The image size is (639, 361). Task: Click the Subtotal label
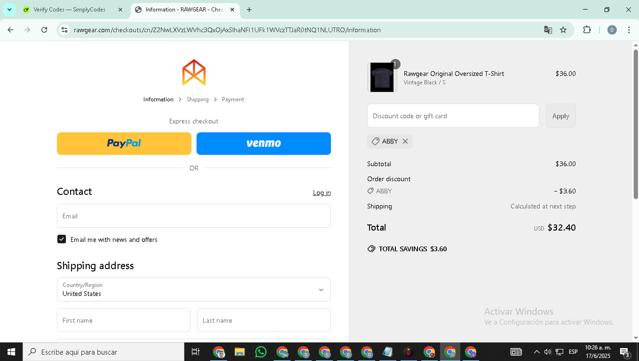(x=379, y=164)
